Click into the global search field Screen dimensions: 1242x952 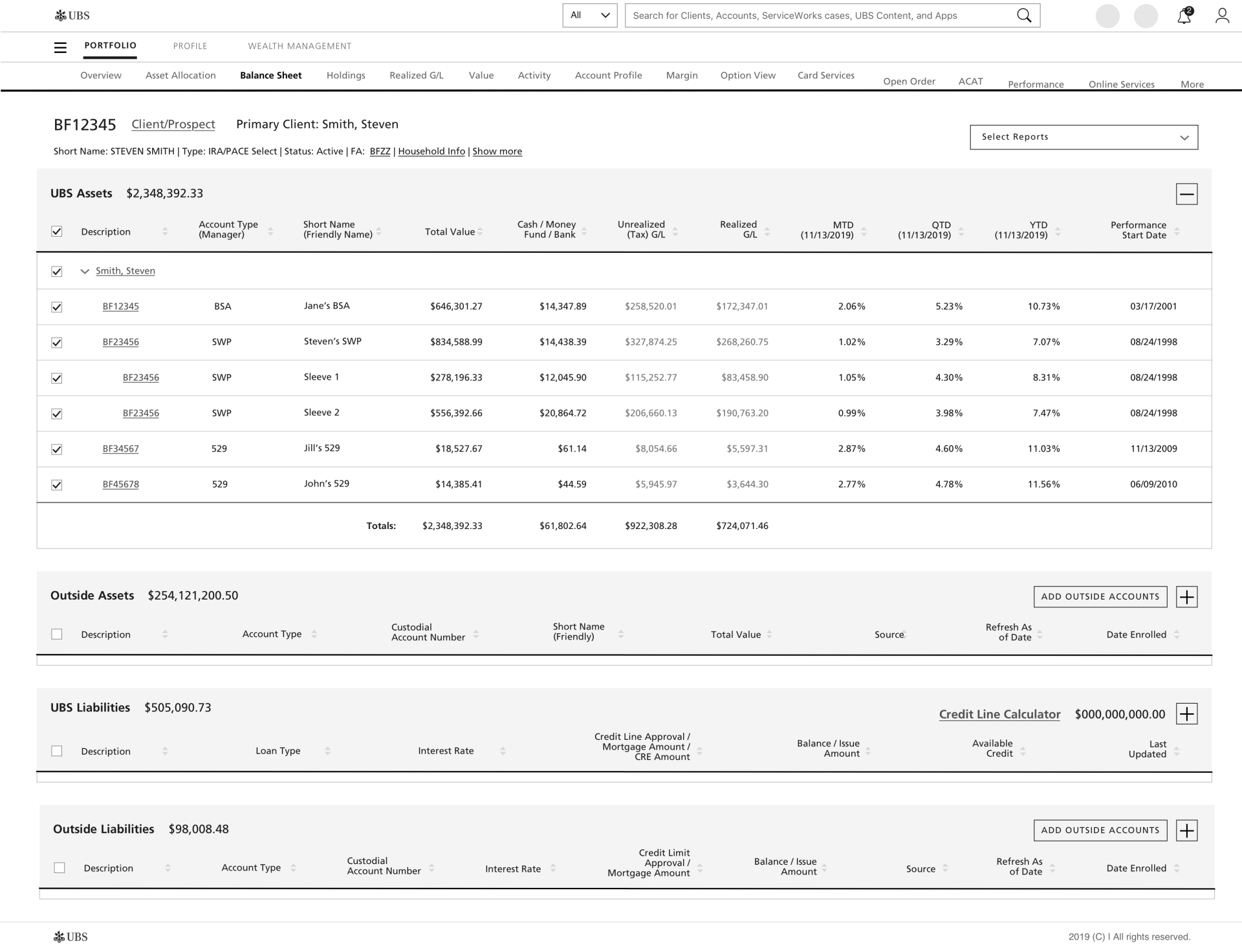815,16
